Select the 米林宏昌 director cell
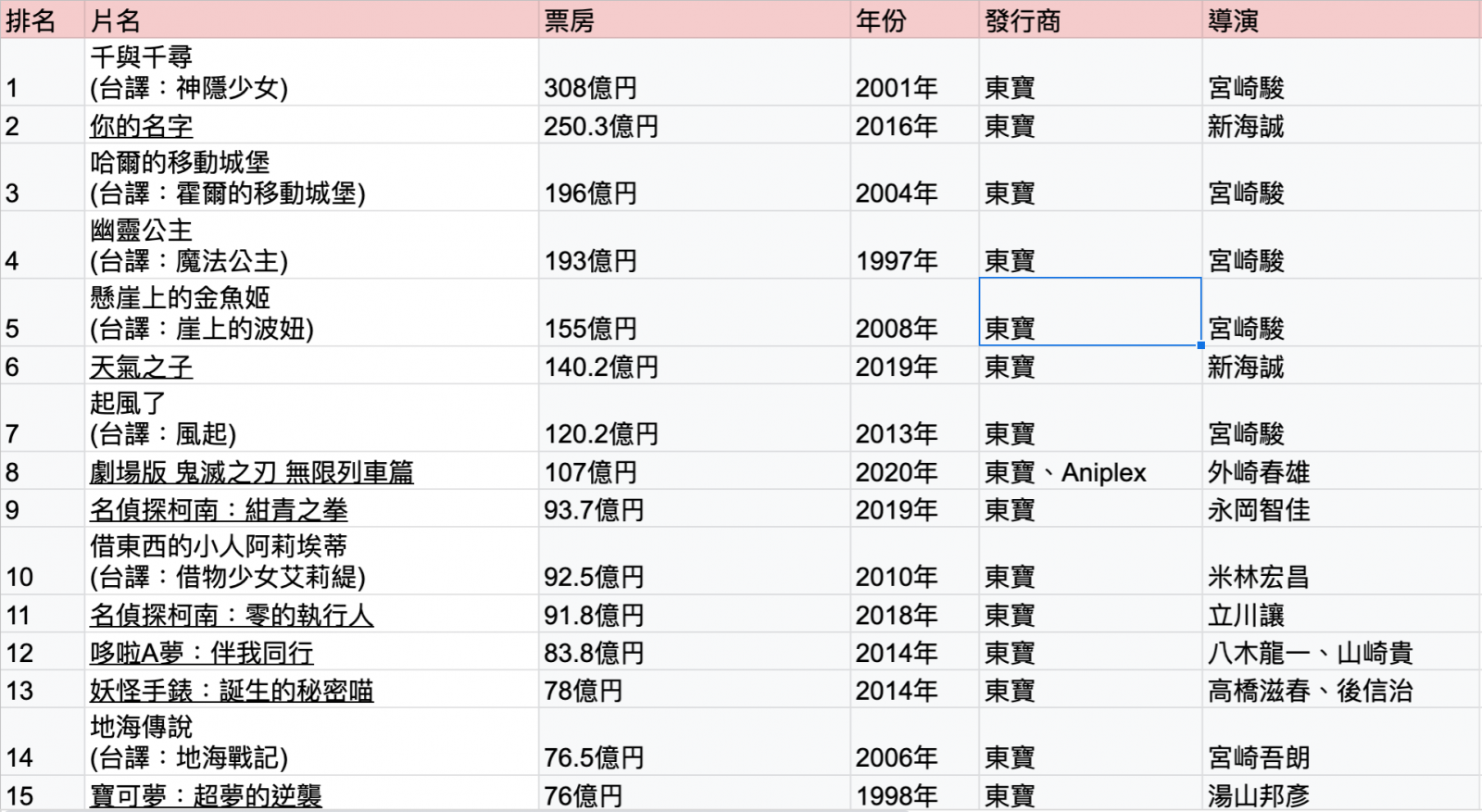 1342,561
